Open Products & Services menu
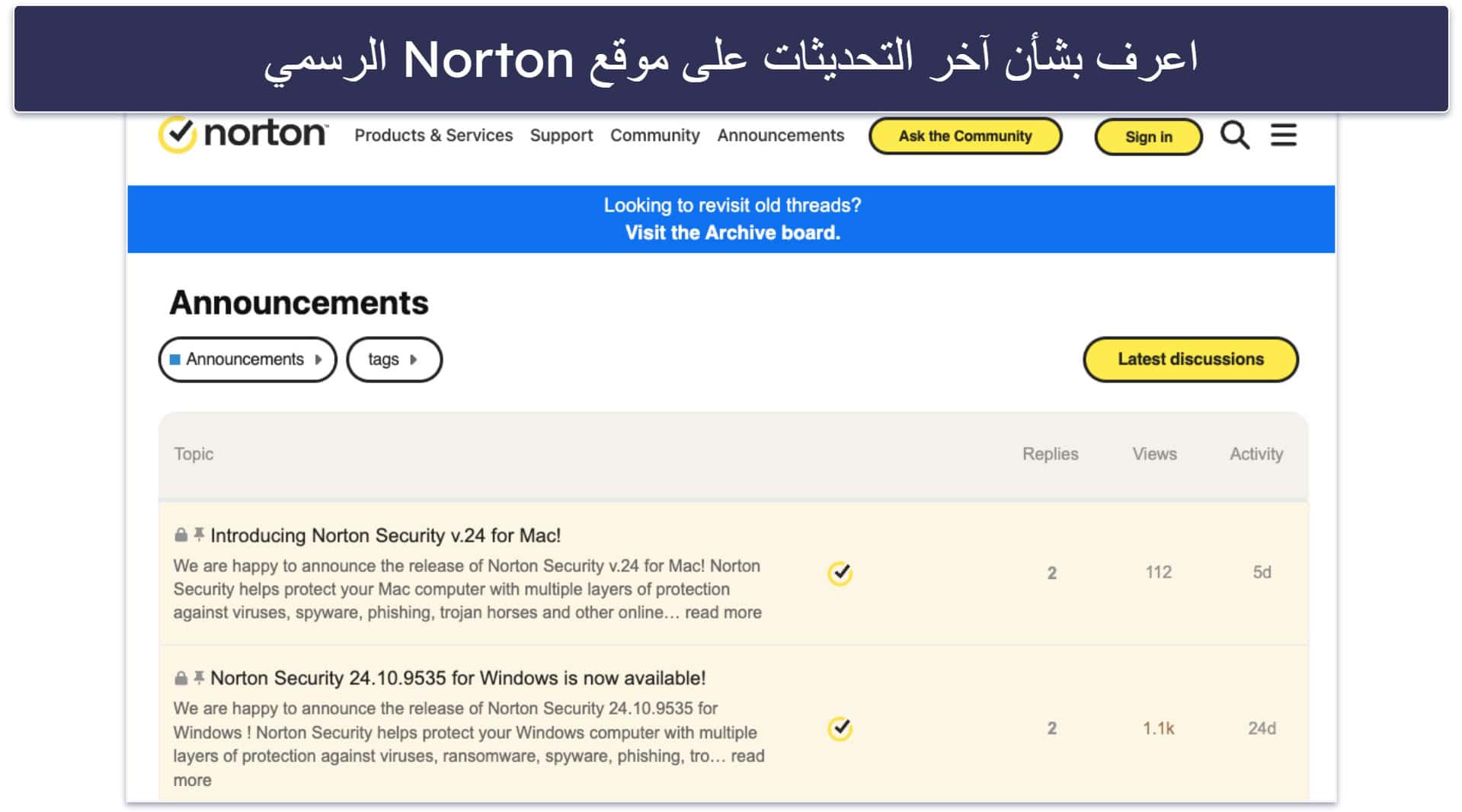Viewport: 1462px width, 812px height. [x=433, y=136]
